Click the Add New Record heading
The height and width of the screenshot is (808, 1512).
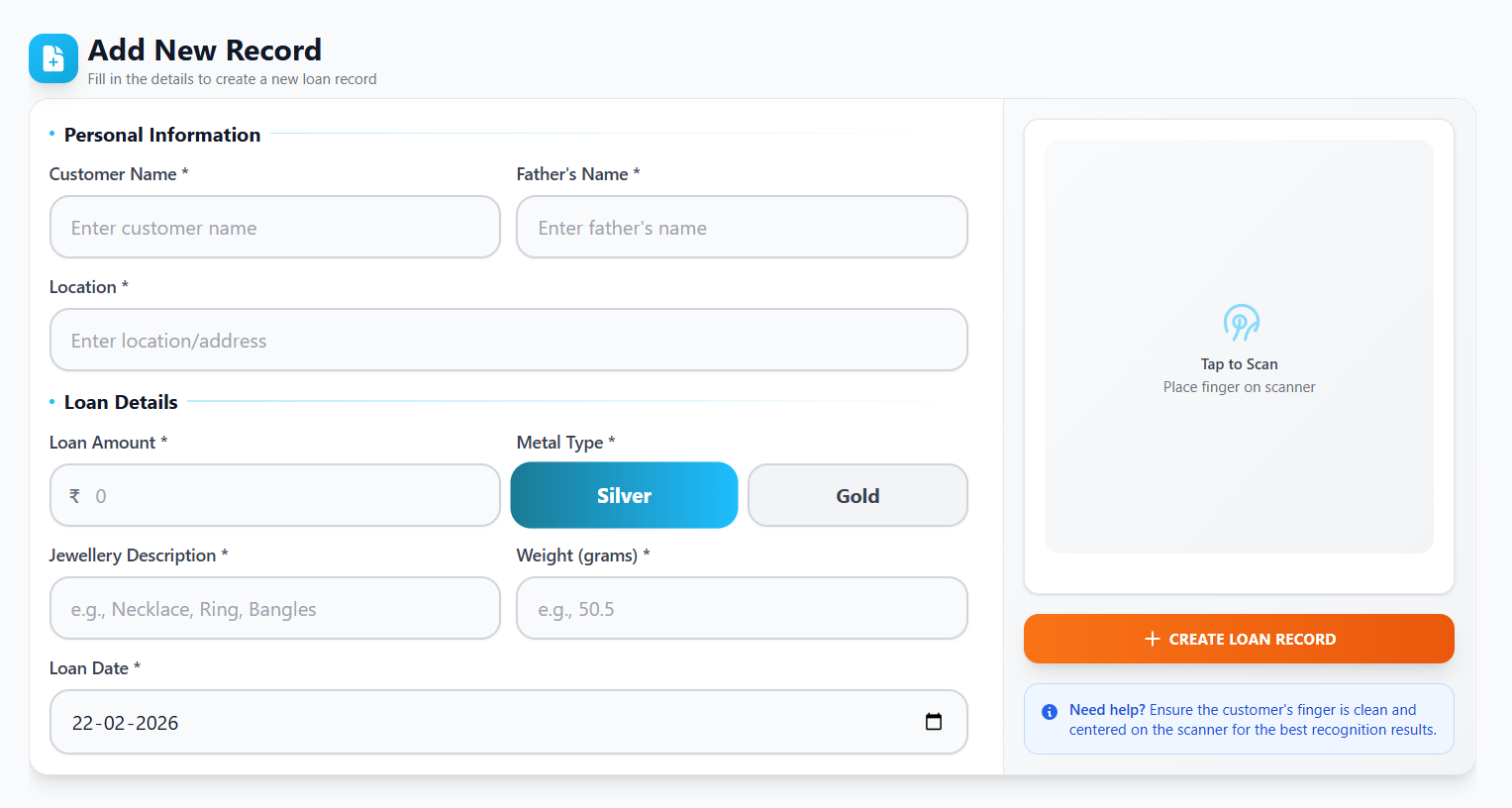pyautogui.click(x=205, y=50)
